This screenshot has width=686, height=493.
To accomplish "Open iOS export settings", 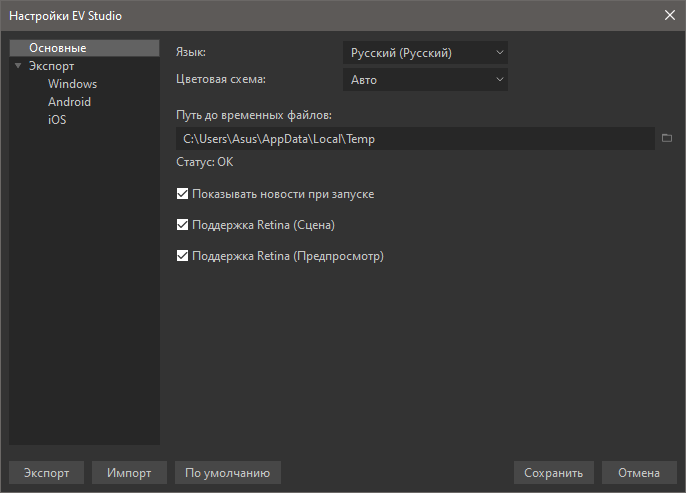I will [57, 120].
